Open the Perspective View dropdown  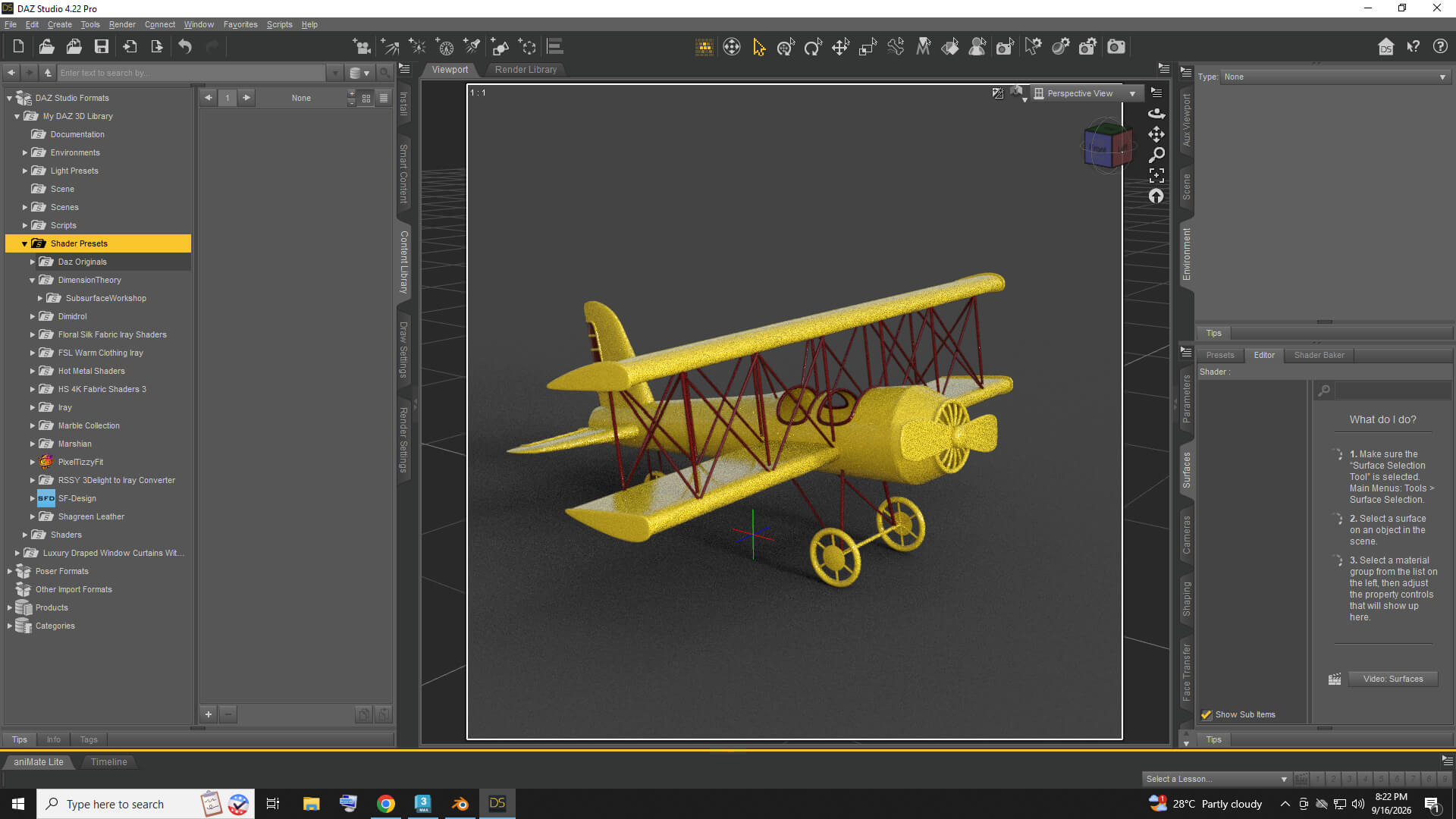pyautogui.click(x=1088, y=93)
